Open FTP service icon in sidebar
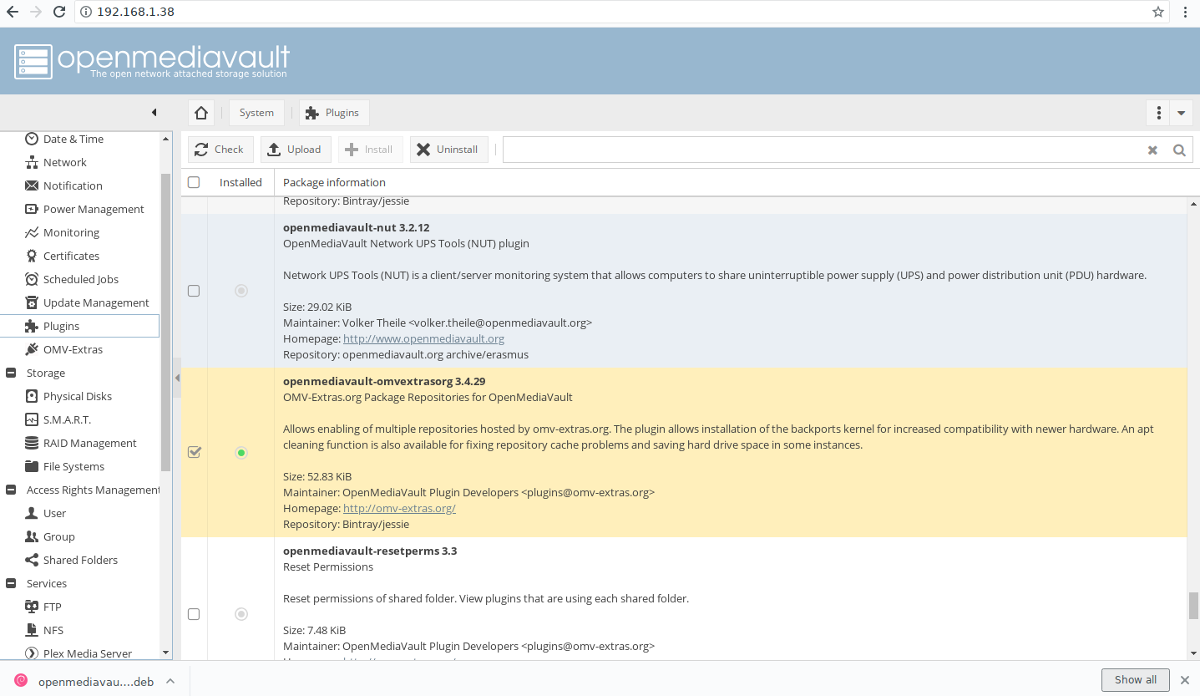1200x696 pixels. 32,607
